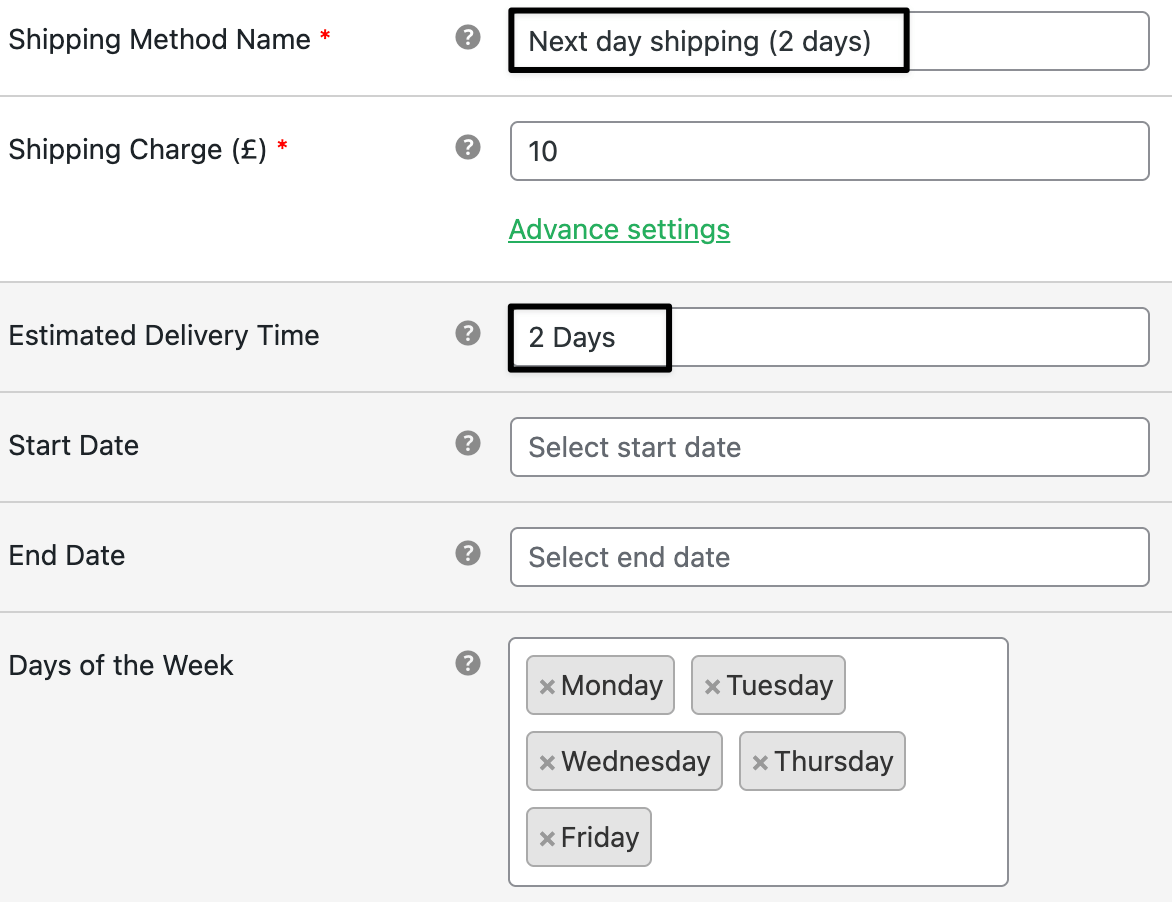Click the Shipping Charge input containing 10
This screenshot has height=902, width=1172.
pyautogui.click(x=830, y=151)
